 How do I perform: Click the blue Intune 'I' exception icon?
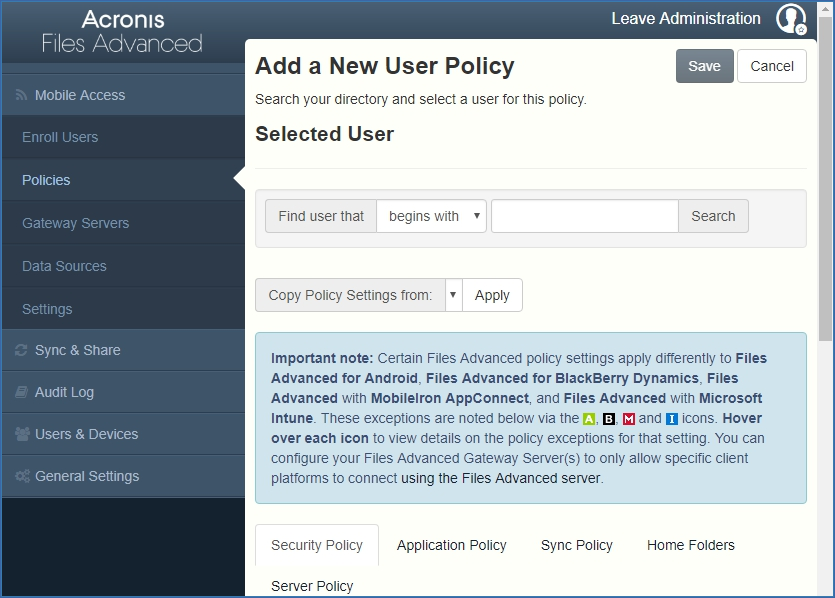point(672,419)
